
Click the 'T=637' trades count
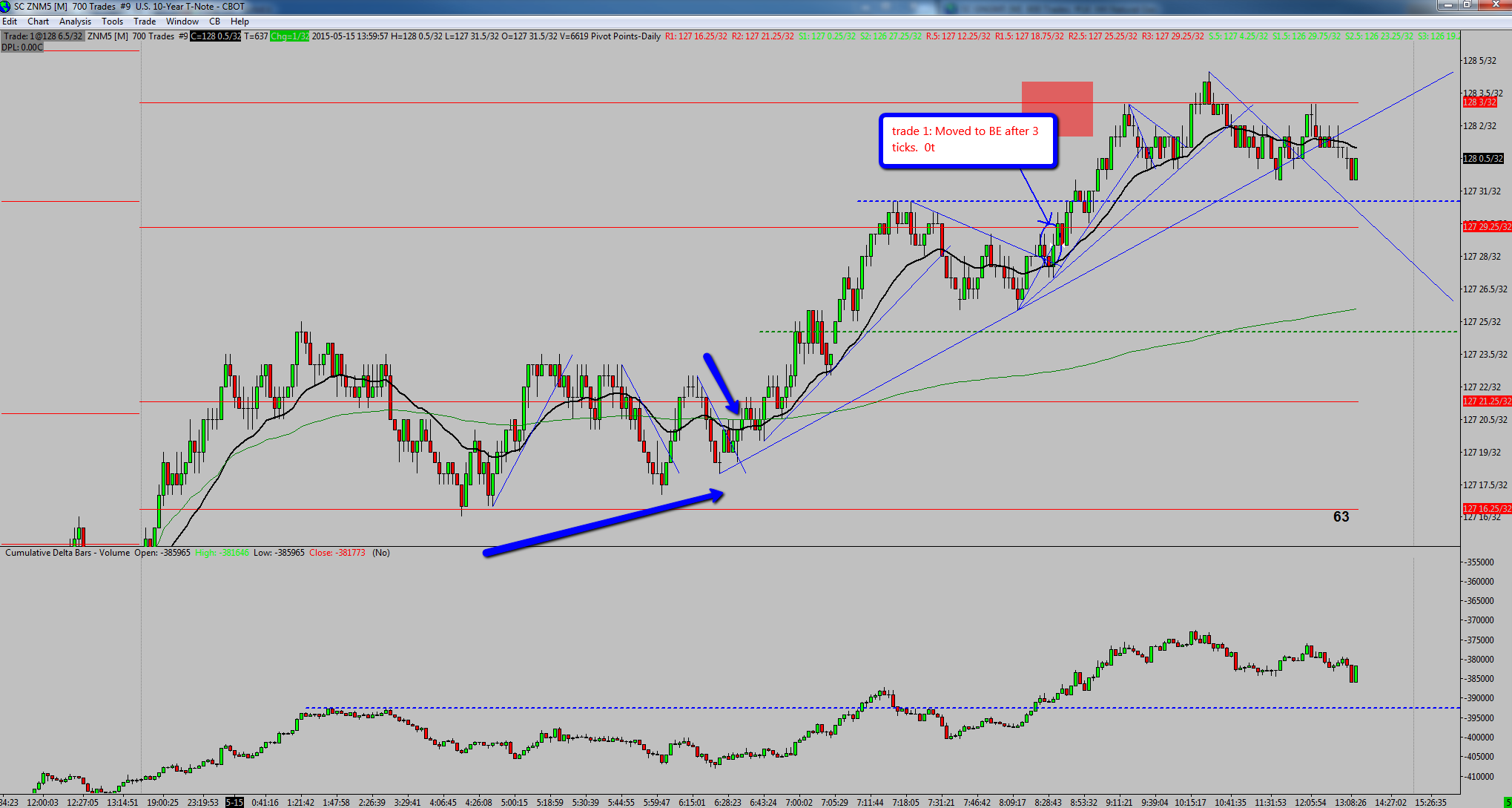click(x=256, y=36)
